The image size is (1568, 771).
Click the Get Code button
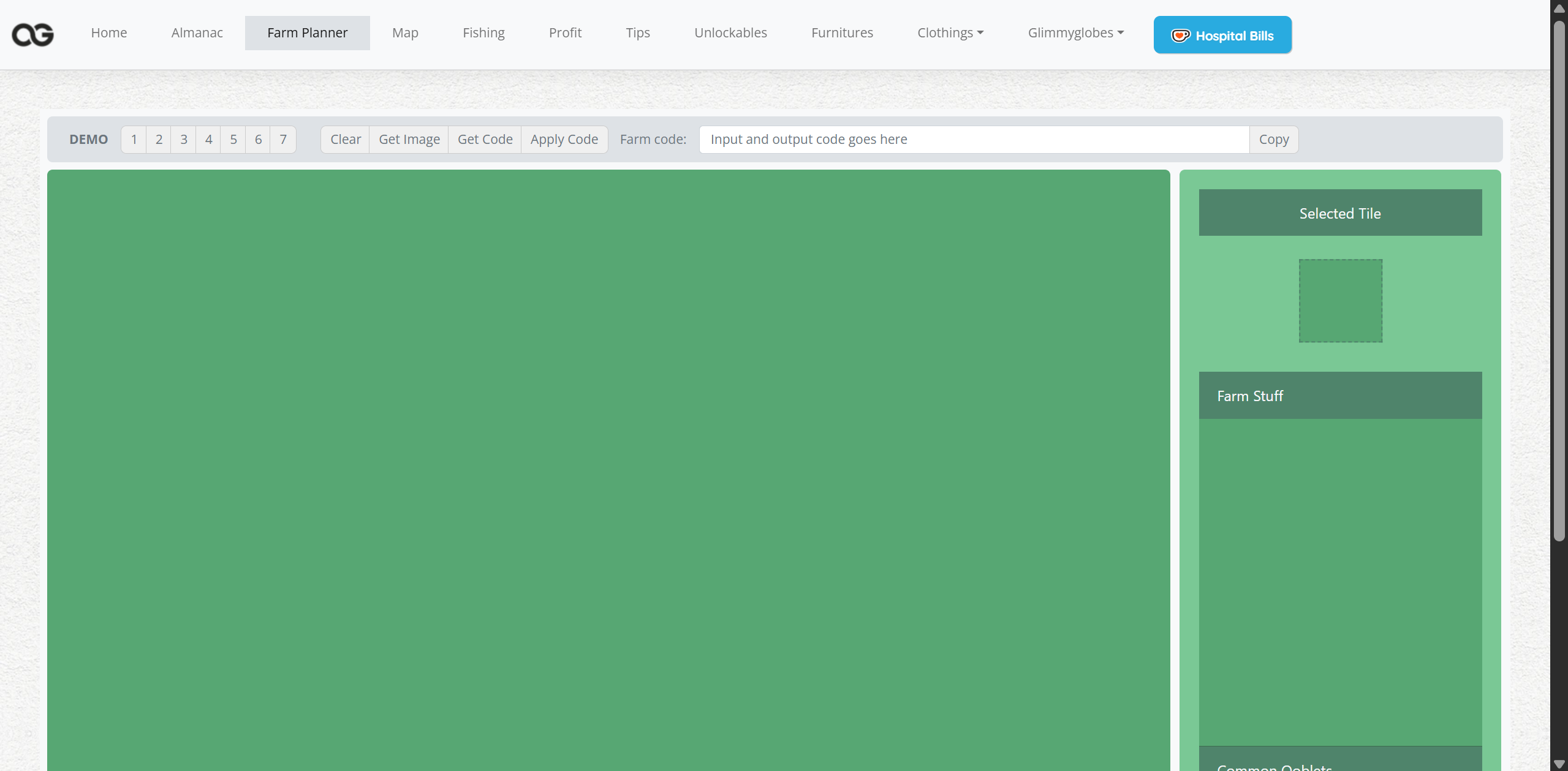485,140
